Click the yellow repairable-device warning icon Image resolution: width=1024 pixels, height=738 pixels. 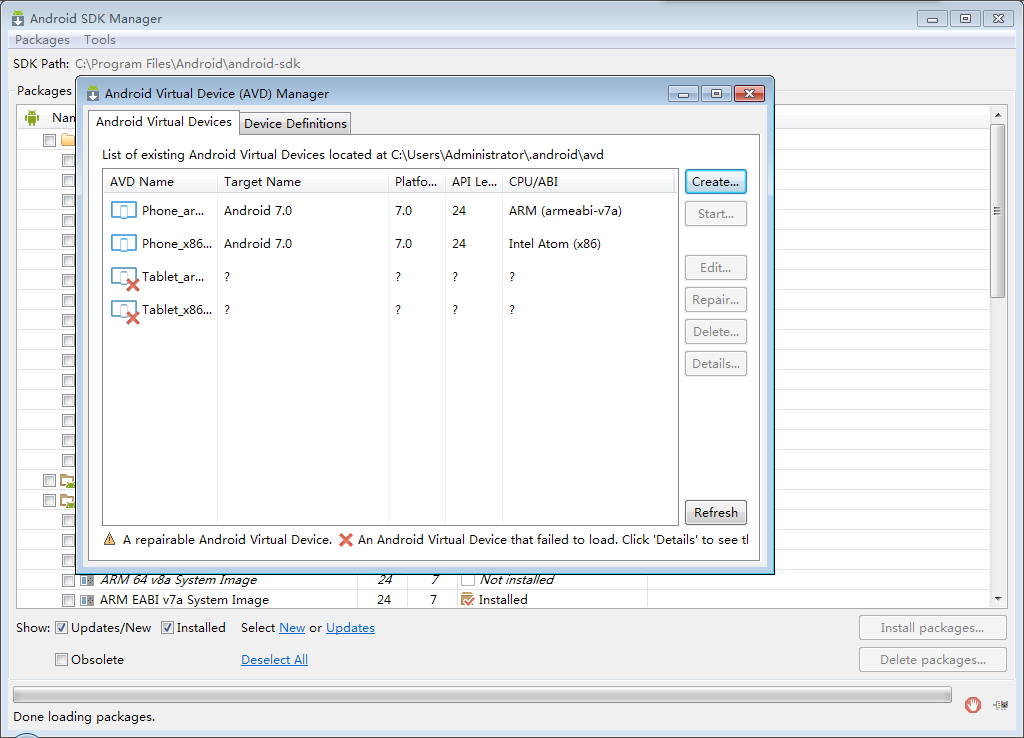click(x=110, y=539)
